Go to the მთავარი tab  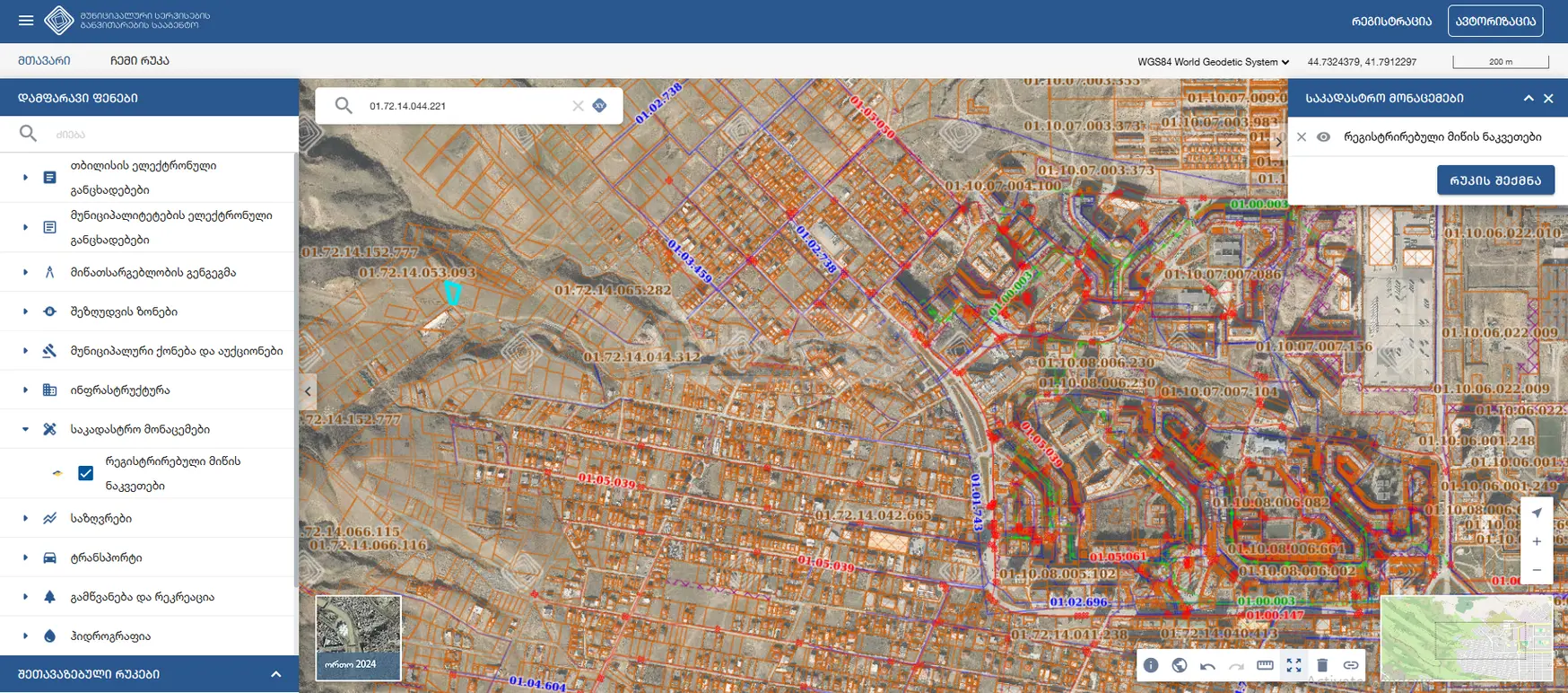click(x=44, y=60)
